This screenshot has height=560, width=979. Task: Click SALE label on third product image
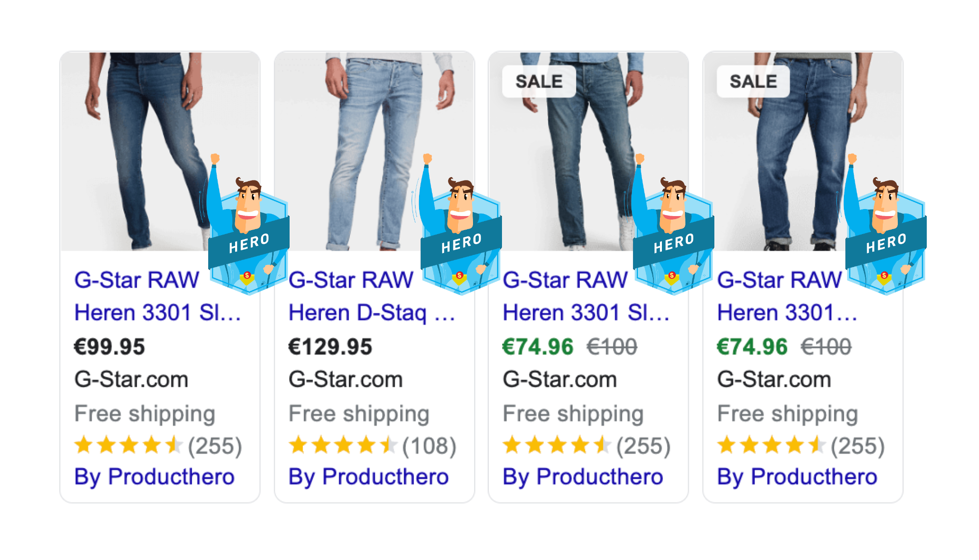(x=539, y=81)
